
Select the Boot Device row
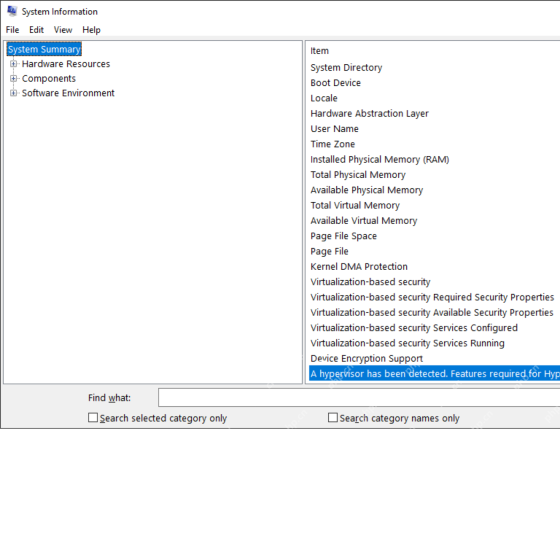(434, 83)
